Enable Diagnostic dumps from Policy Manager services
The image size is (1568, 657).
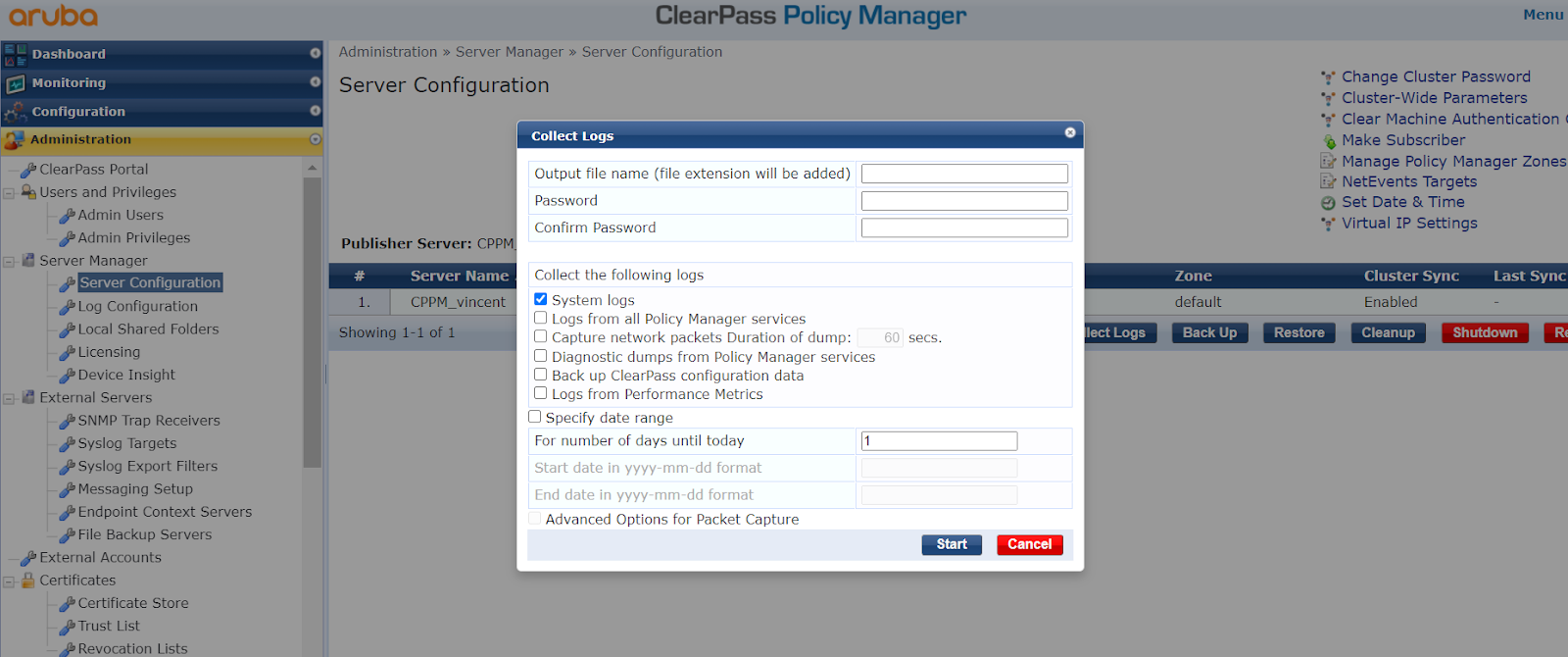pos(540,356)
